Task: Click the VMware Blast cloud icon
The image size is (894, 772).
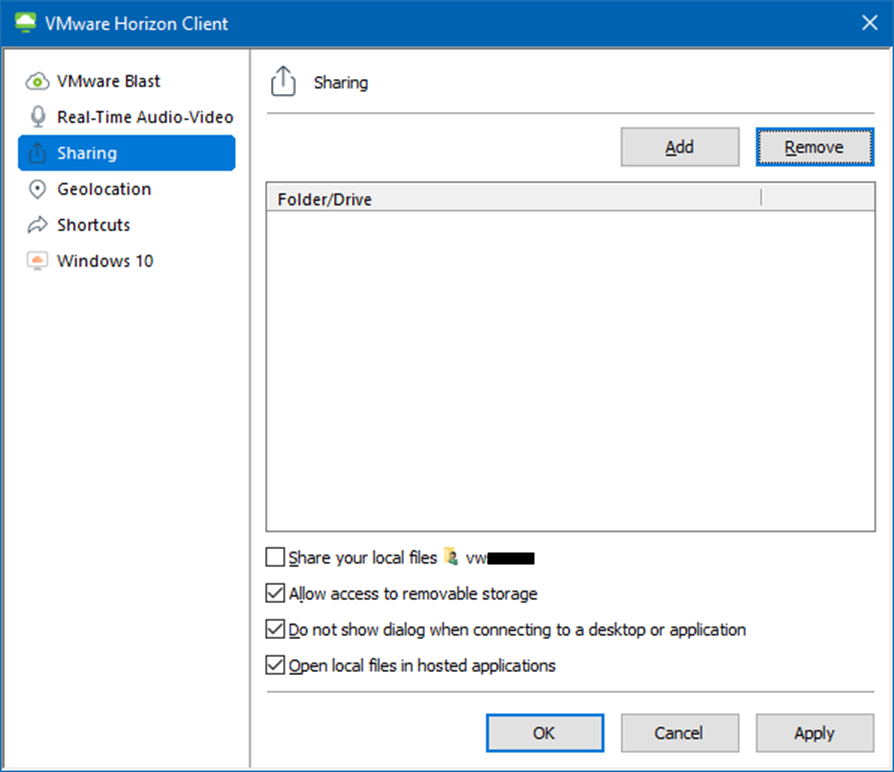Action: coord(37,82)
